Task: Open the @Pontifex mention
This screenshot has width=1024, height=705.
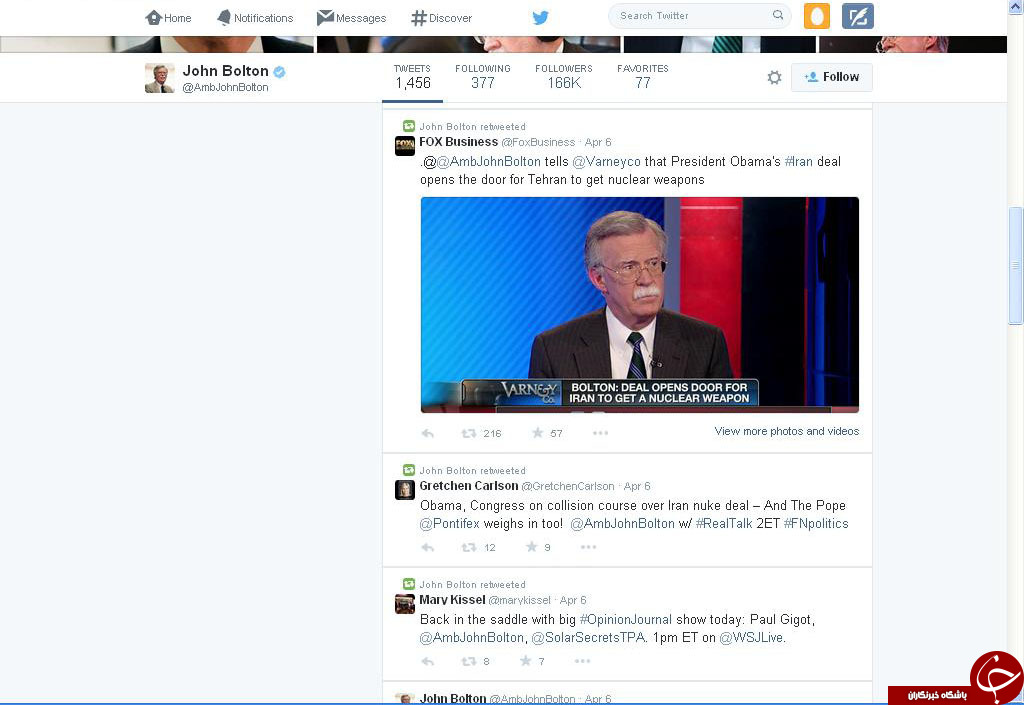Action: tap(449, 524)
